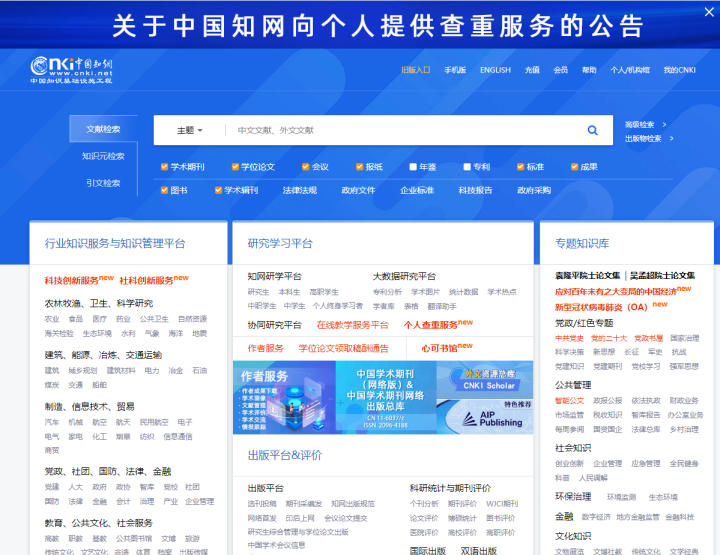Click the arrow next to 出版物检索
Image resolution: width=720 pixels, height=555 pixels.
[669, 139]
